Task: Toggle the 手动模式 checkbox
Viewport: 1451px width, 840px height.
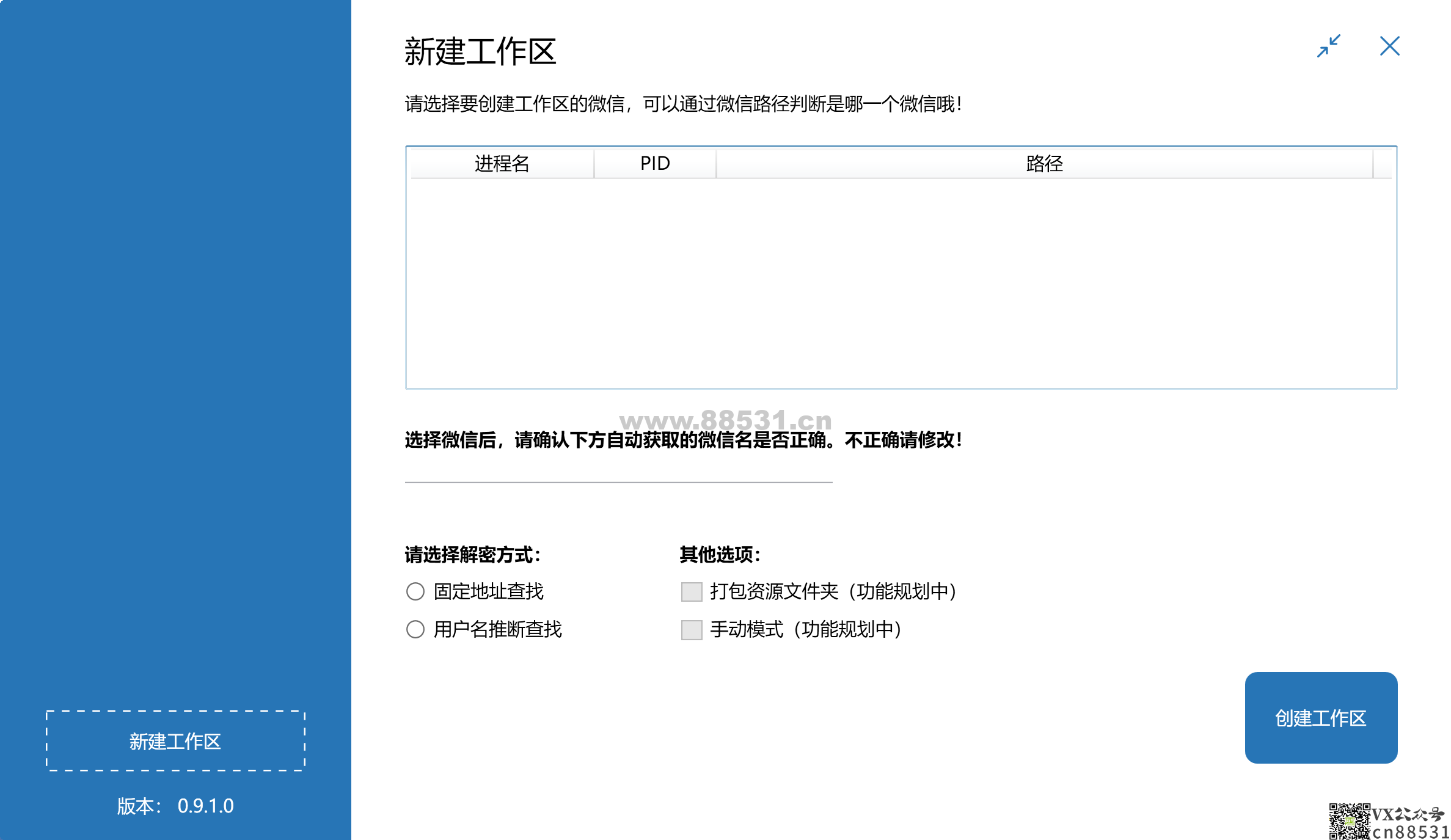Action: click(692, 629)
